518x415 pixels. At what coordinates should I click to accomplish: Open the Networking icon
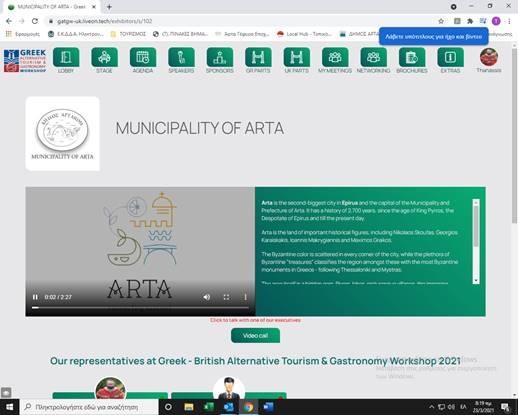tap(373, 57)
